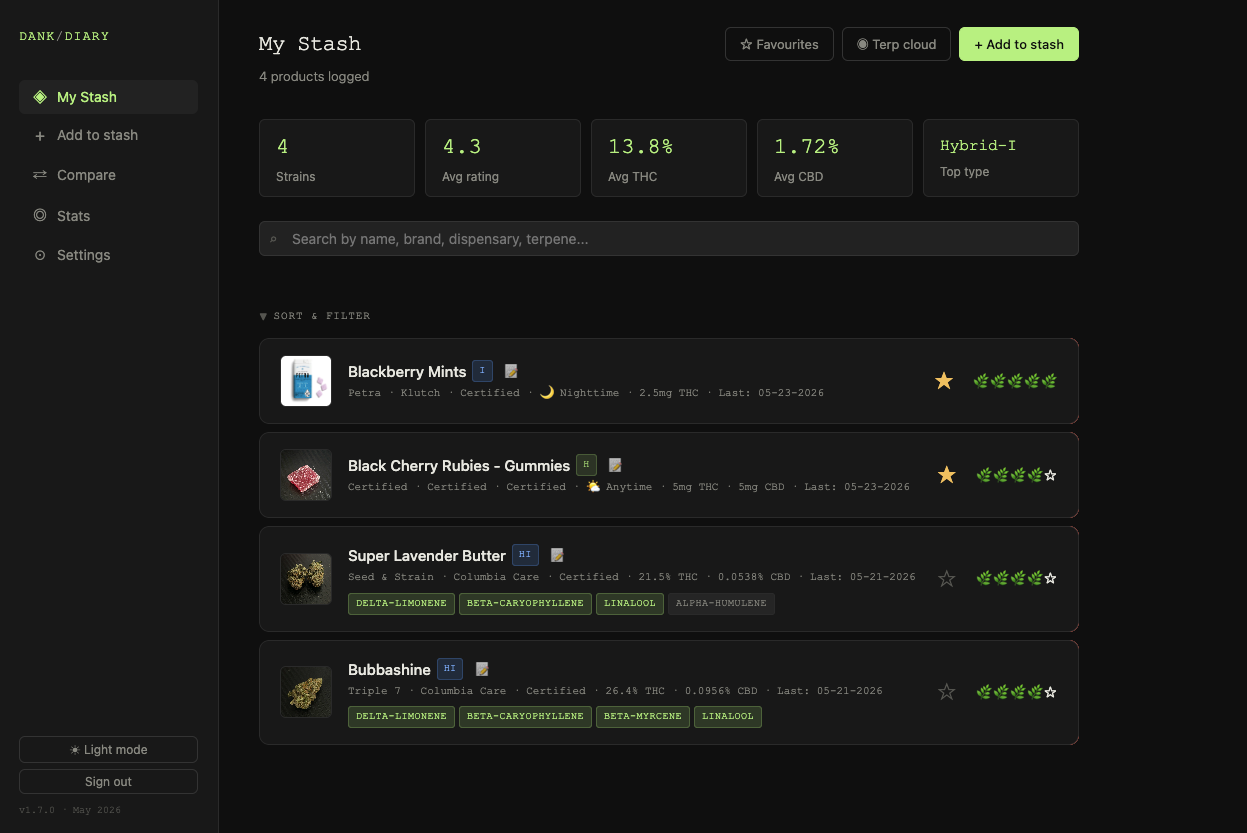The height and width of the screenshot is (833, 1247).
Task: Click HI badge on Super Lavender Butter
Action: (x=526, y=555)
